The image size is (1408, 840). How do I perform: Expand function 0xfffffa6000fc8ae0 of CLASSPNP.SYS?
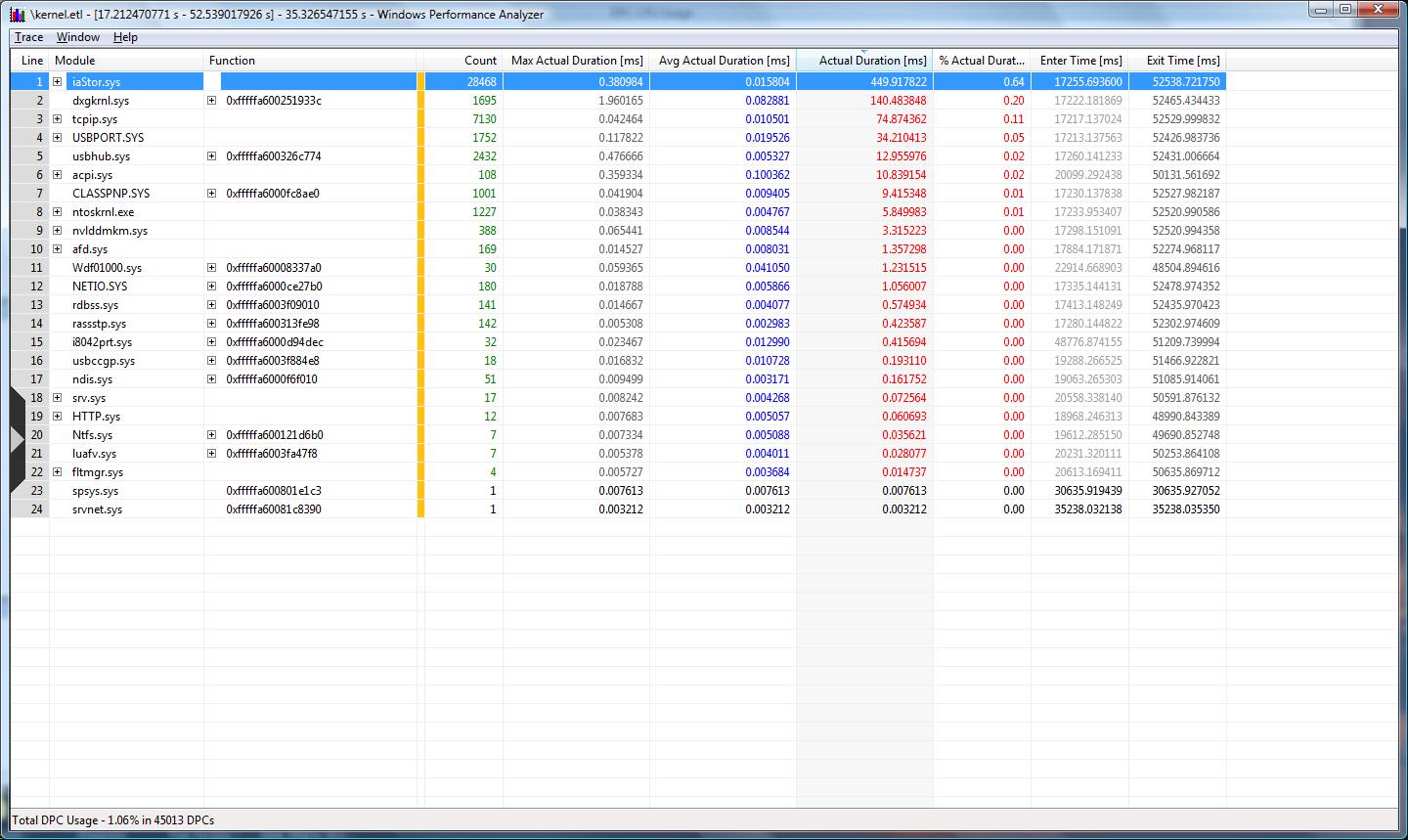coord(211,194)
